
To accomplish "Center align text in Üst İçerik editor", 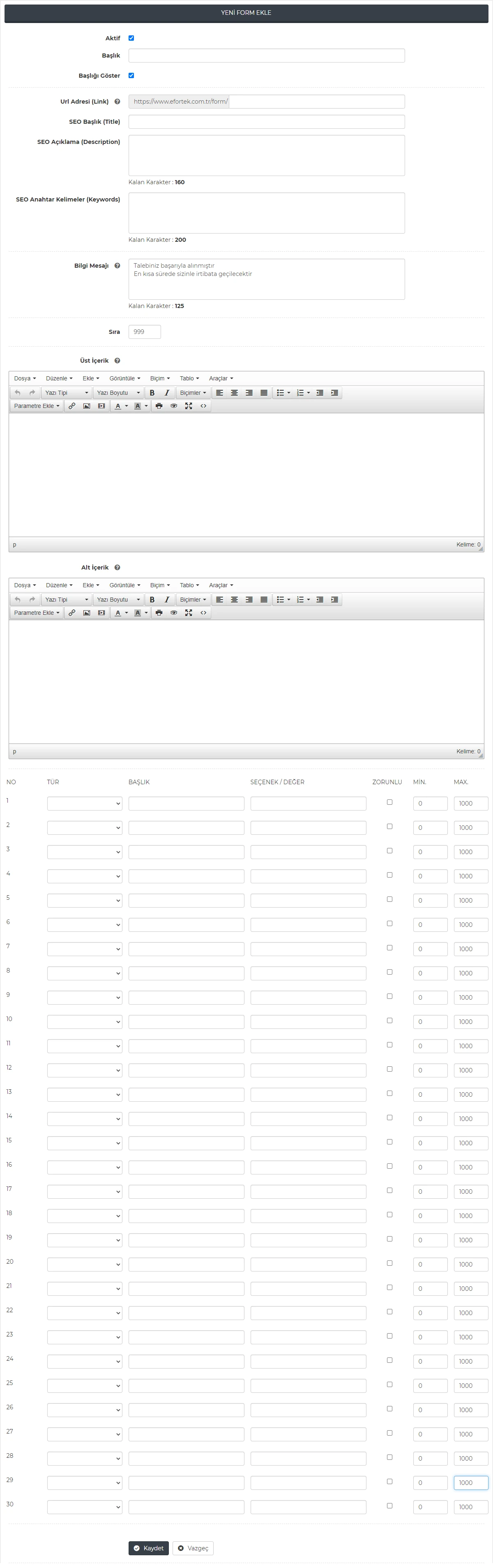I will coord(234,393).
